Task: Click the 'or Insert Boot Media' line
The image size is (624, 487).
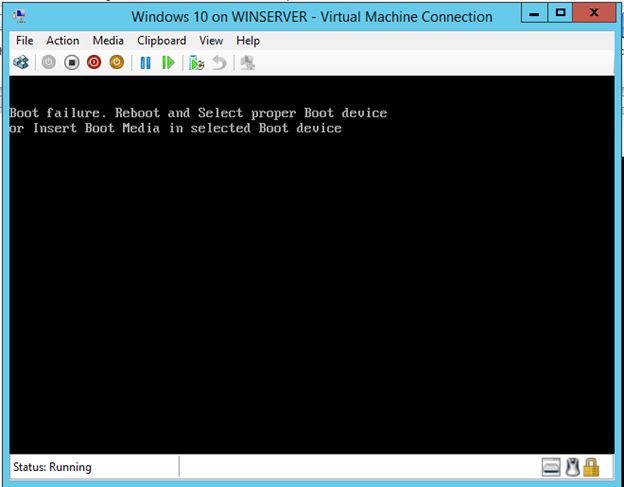Action: [x=176, y=128]
